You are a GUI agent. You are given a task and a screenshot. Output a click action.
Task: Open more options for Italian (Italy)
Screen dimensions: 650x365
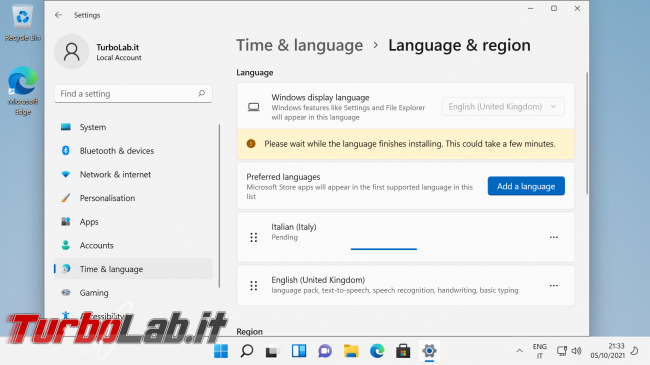(553, 237)
